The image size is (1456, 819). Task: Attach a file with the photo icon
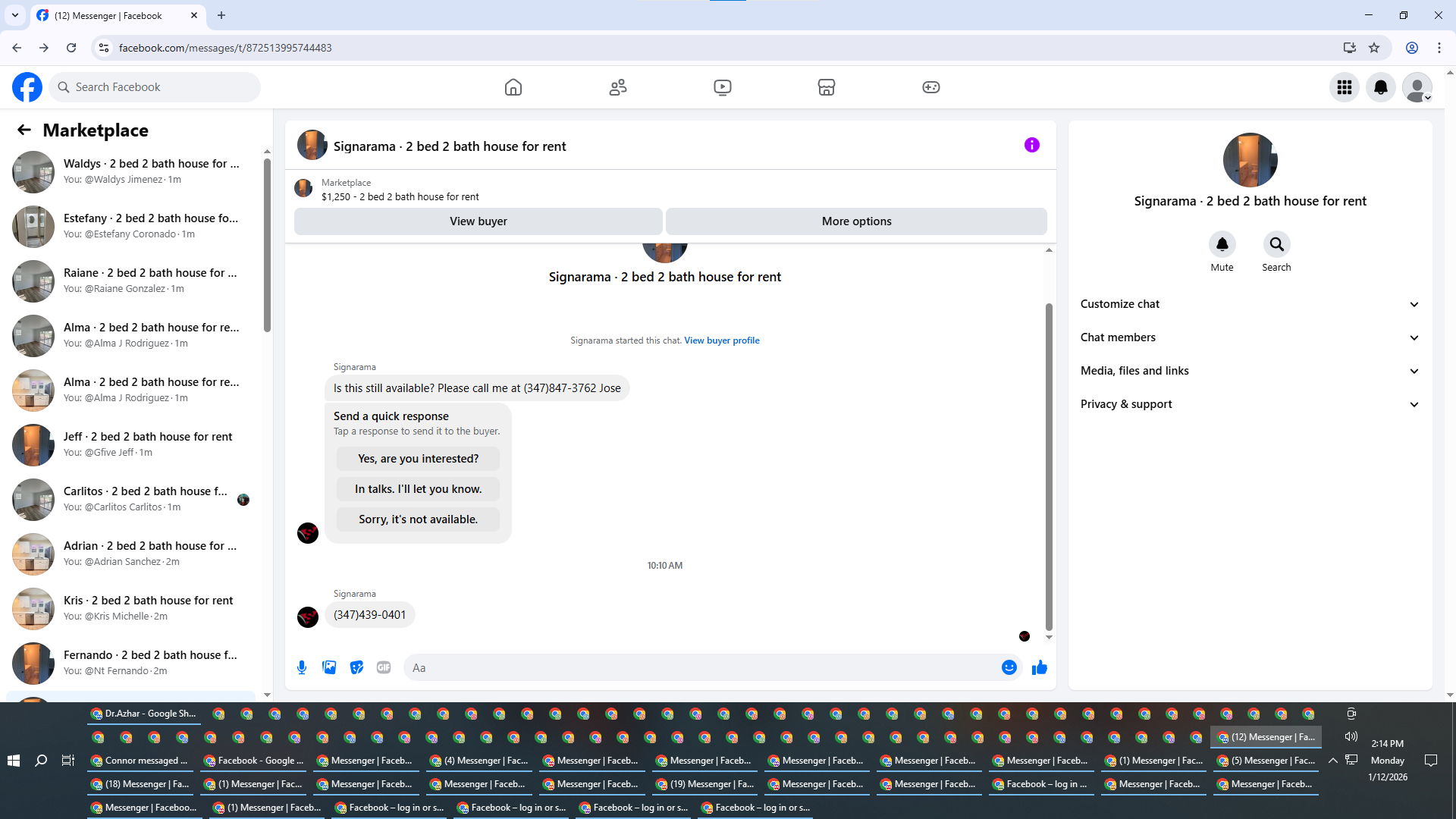pyautogui.click(x=329, y=667)
